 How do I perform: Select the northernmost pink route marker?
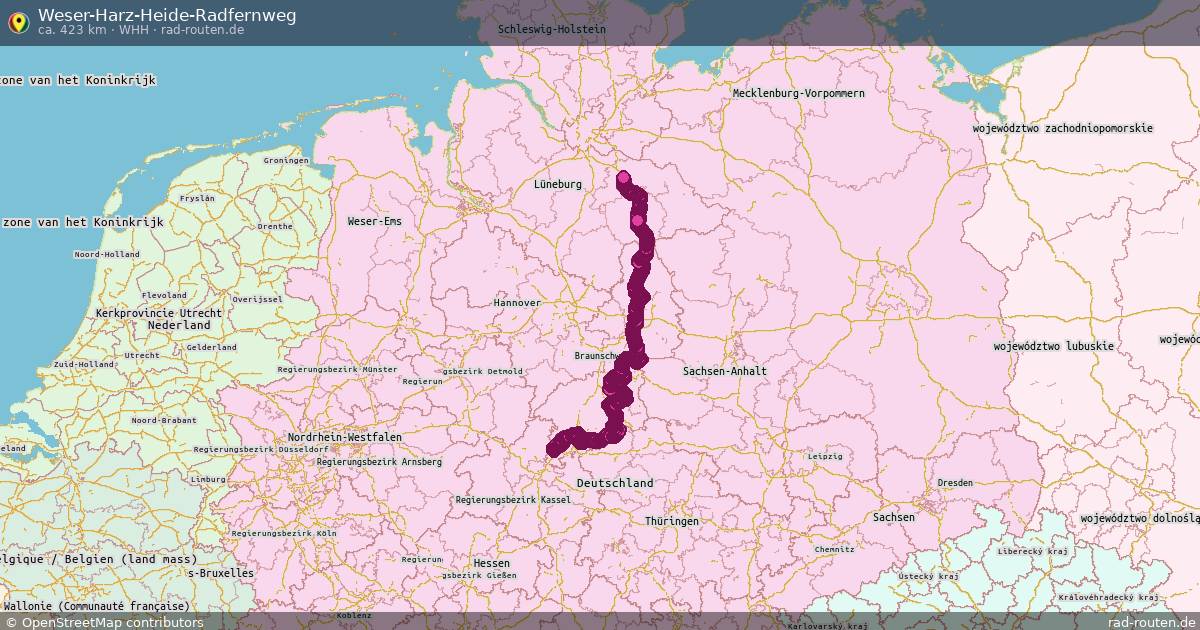[x=624, y=178]
